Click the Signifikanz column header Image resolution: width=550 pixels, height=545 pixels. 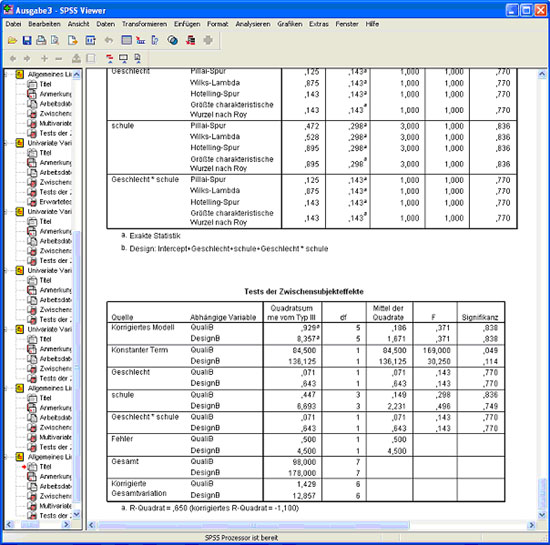480,317
